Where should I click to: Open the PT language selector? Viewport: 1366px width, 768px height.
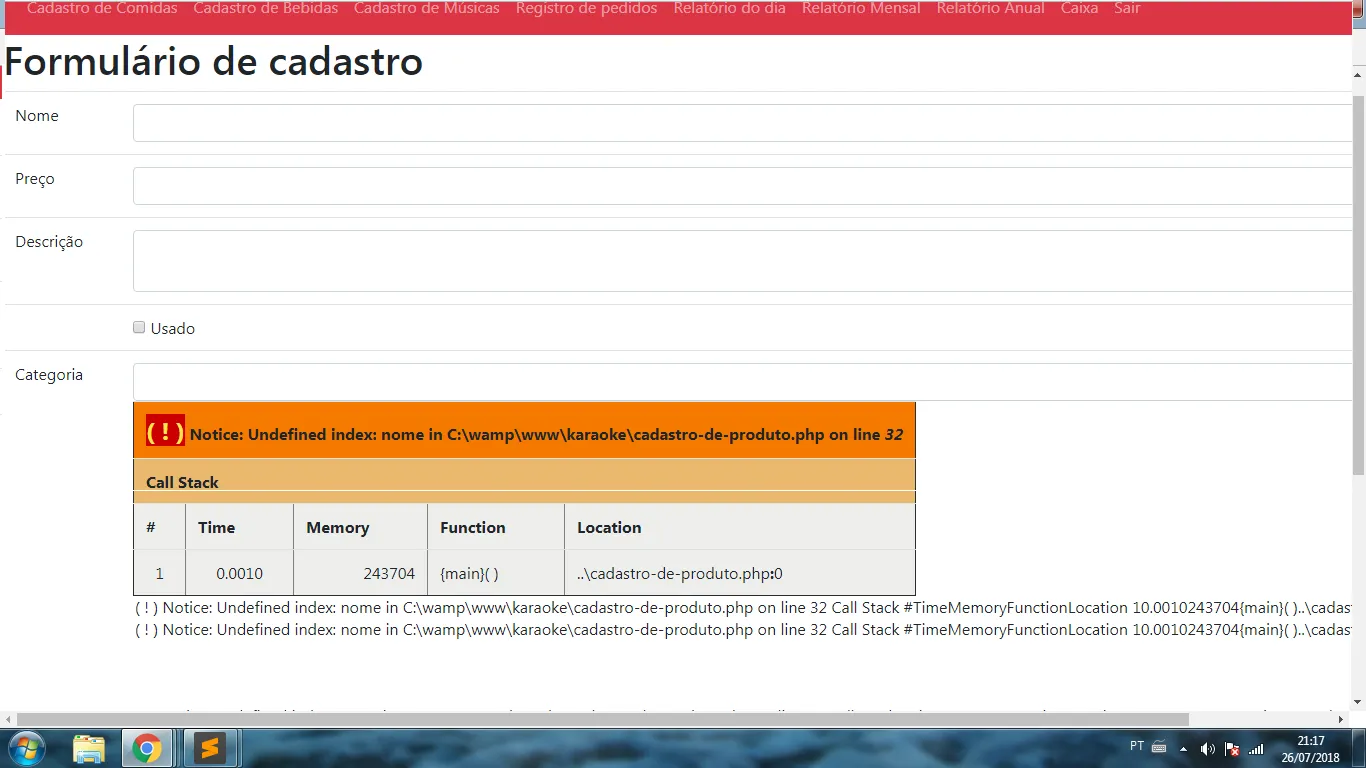tap(1137, 746)
